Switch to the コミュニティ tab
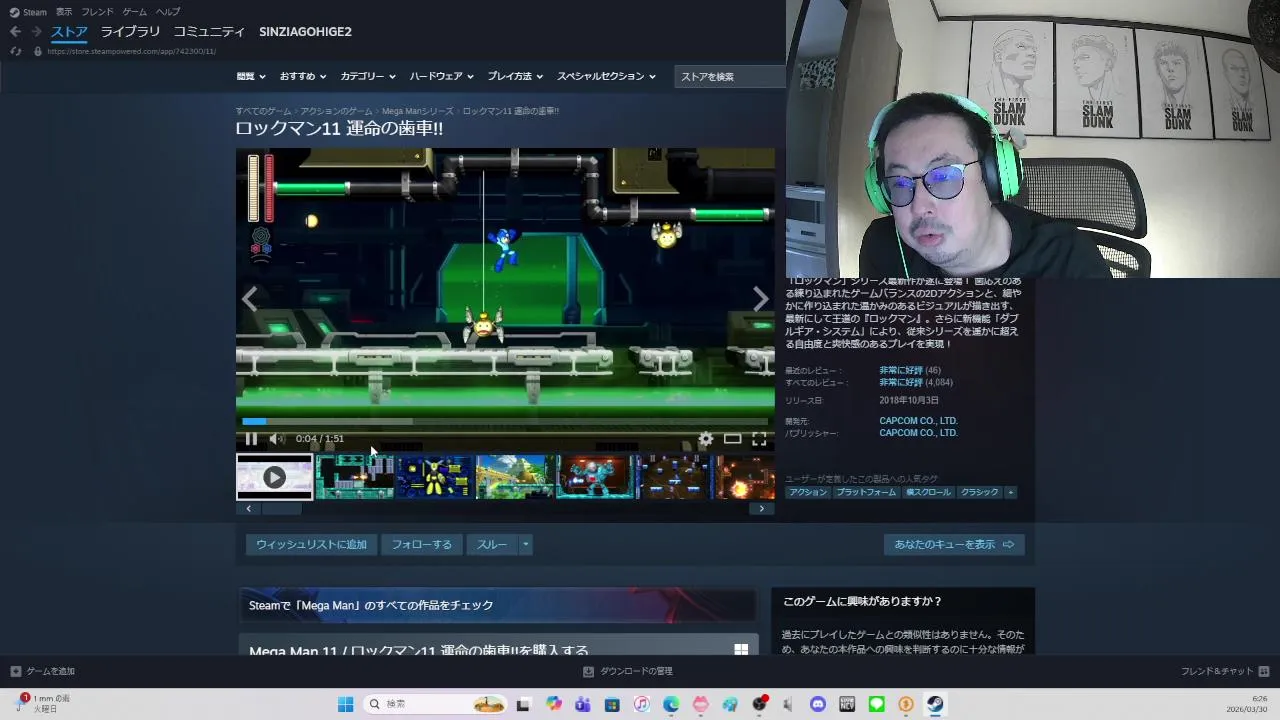 pyautogui.click(x=209, y=32)
